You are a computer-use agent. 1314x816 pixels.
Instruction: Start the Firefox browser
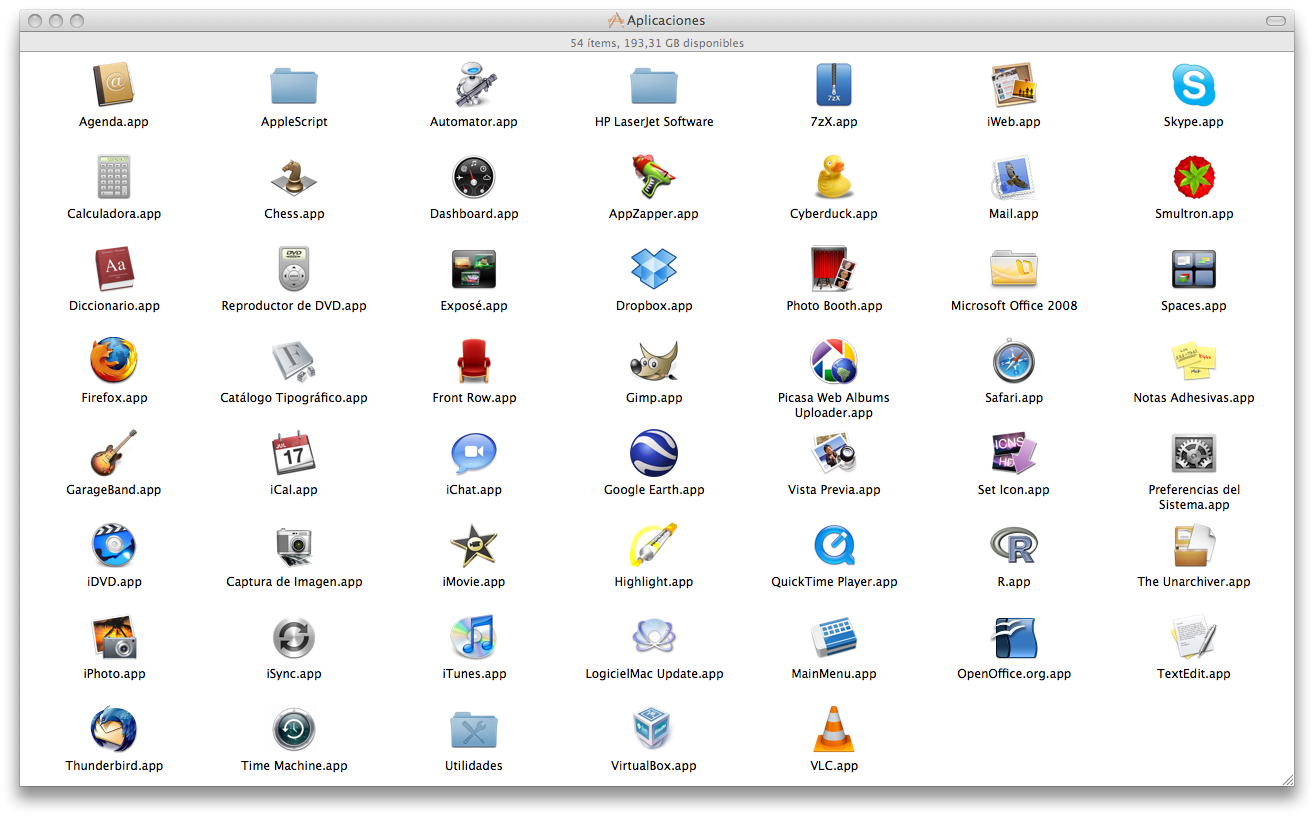[x=113, y=361]
